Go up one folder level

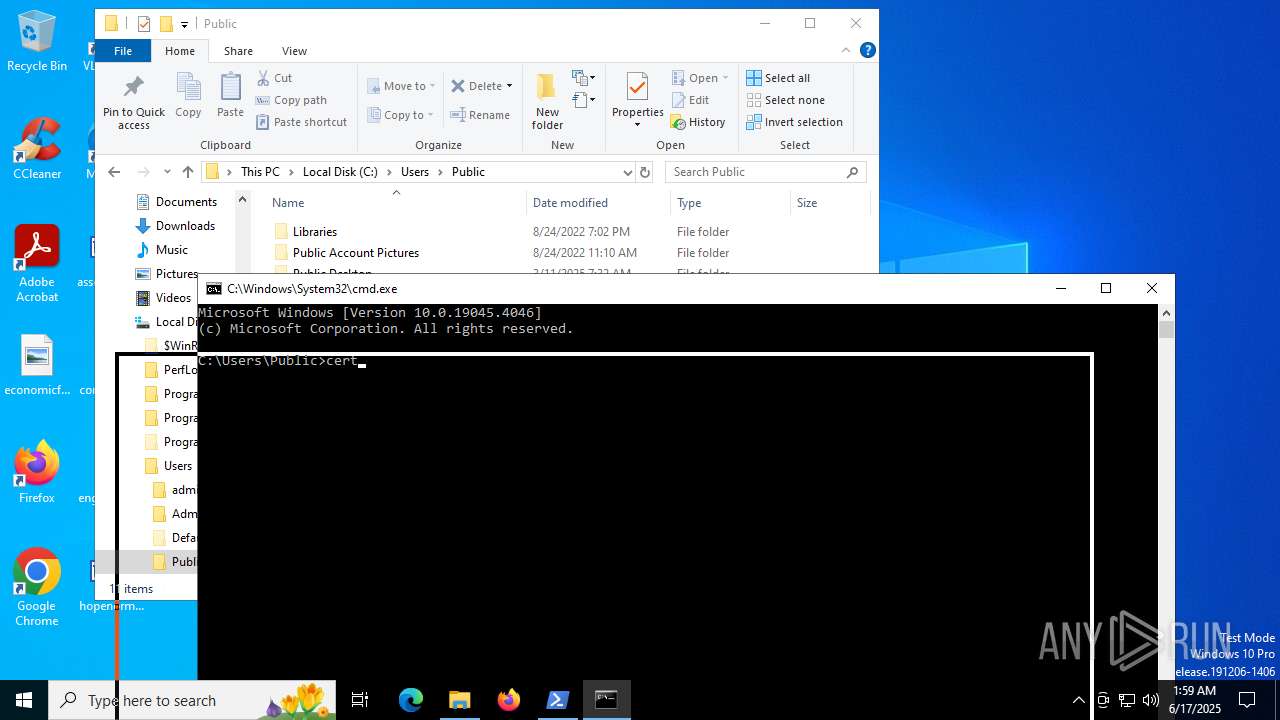click(x=187, y=172)
